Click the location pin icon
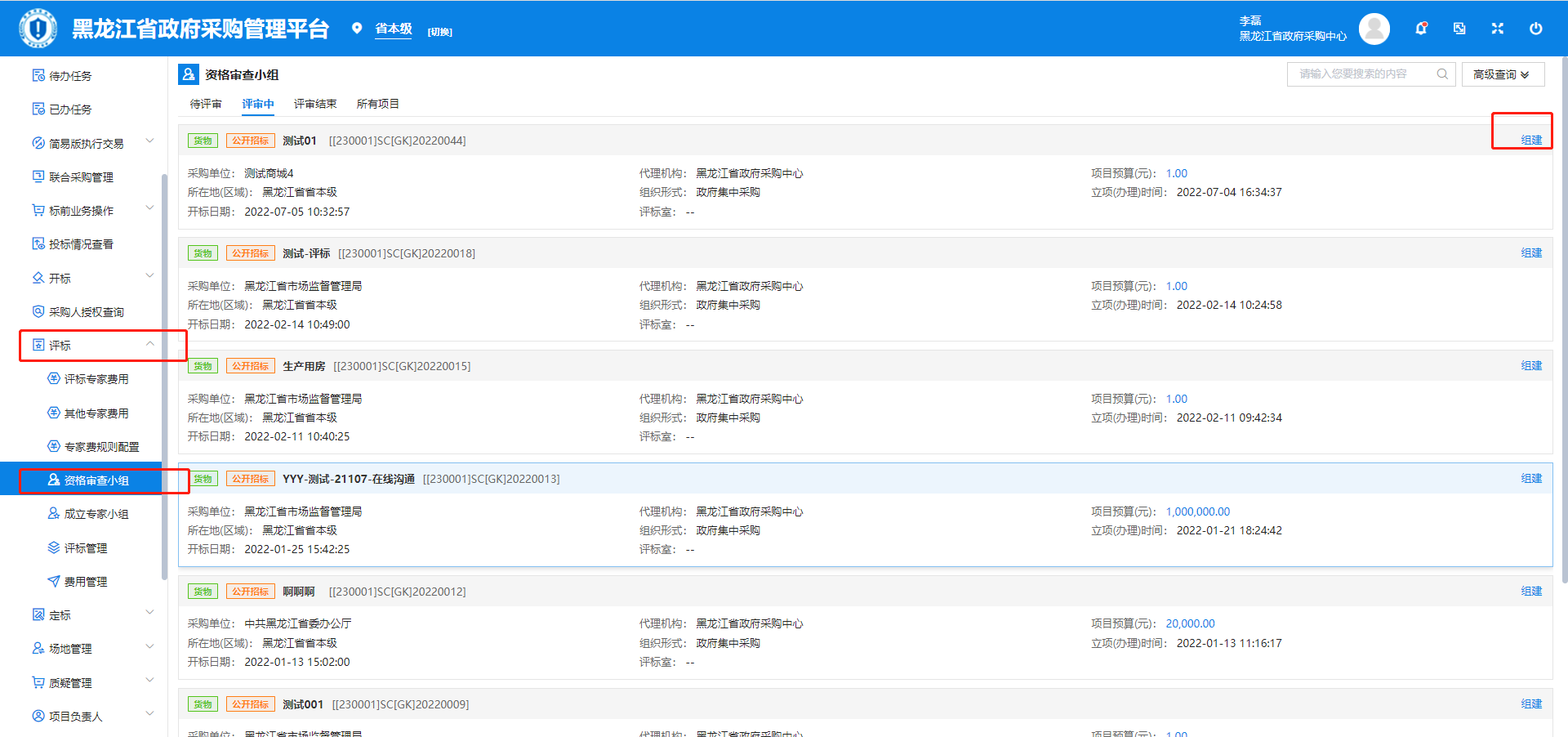 click(x=356, y=29)
